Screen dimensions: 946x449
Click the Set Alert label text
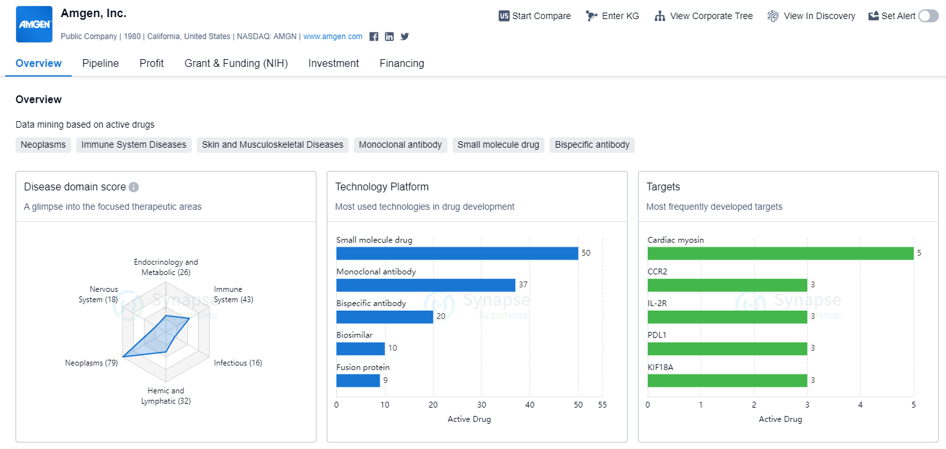pos(898,16)
